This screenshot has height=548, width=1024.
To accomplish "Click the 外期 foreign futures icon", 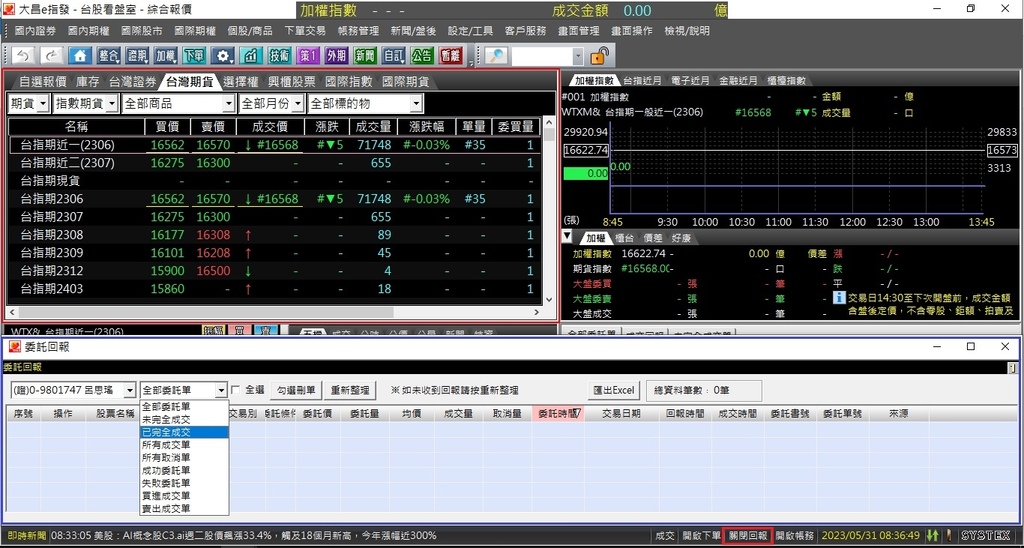I will point(336,56).
